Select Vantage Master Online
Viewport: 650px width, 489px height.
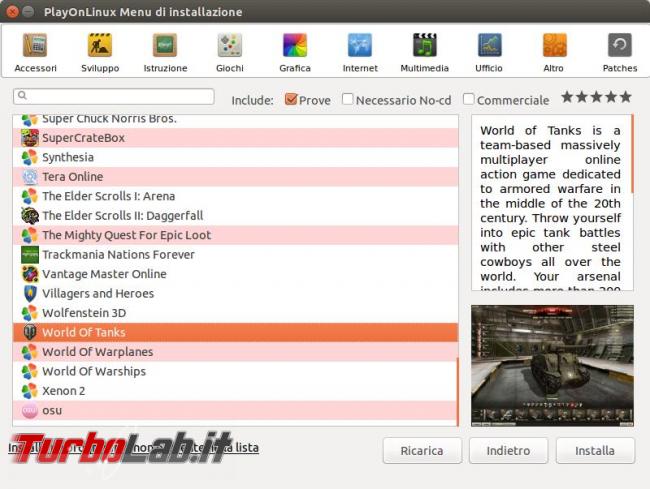235,274
